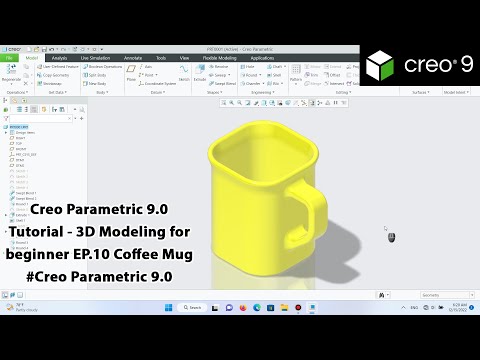Open the File menu

pyautogui.click(x=9, y=58)
